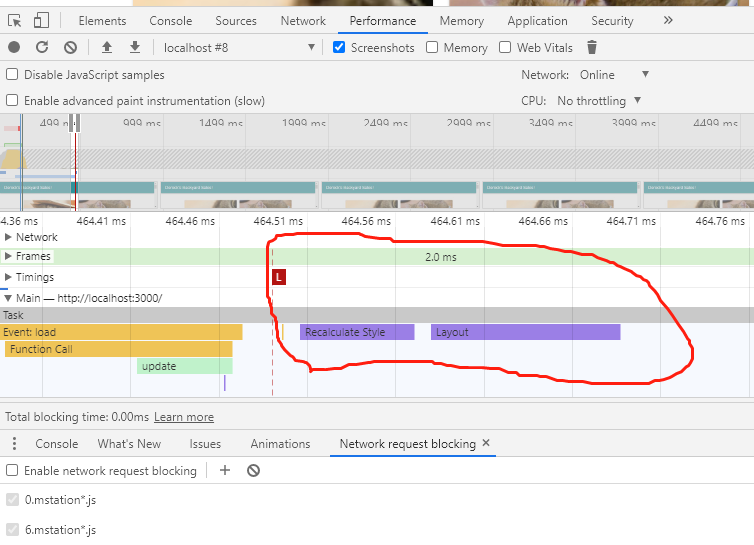Close the Network request blocking tab

486,443
